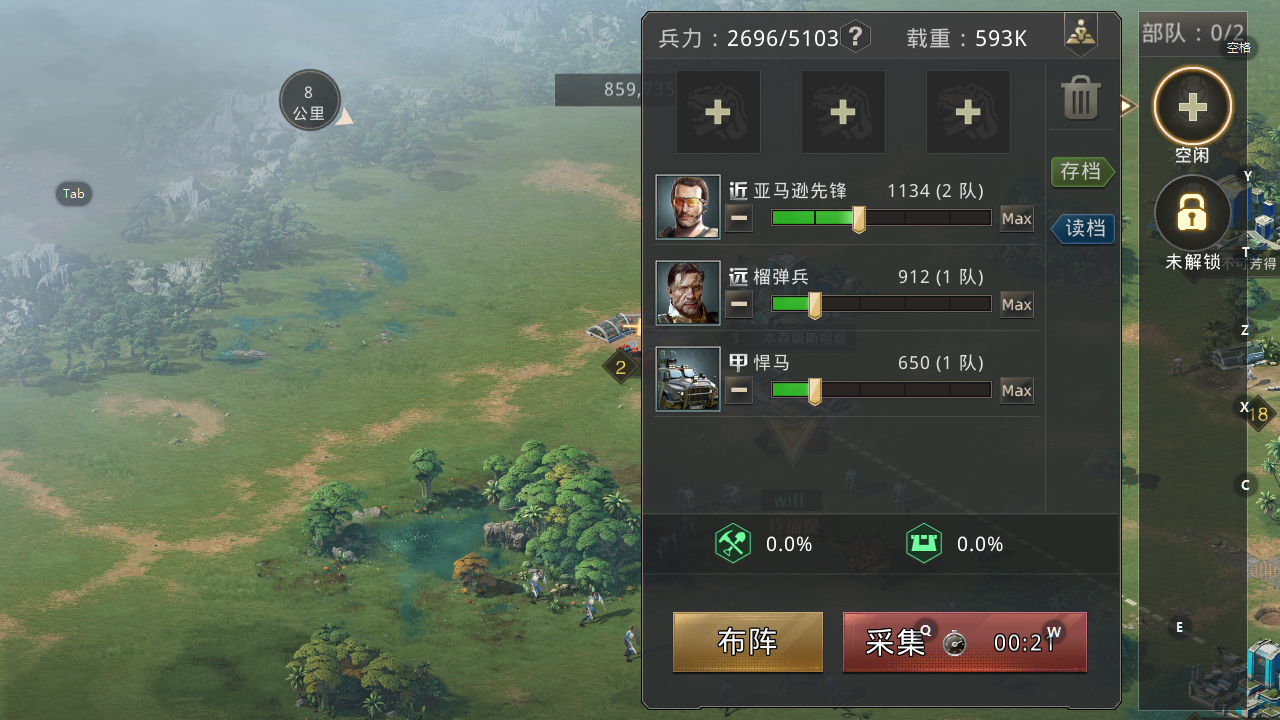Viewport: 1280px width, 720px height.
Task: Click the 读档 load formation tab
Action: pyautogui.click(x=1083, y=228)
